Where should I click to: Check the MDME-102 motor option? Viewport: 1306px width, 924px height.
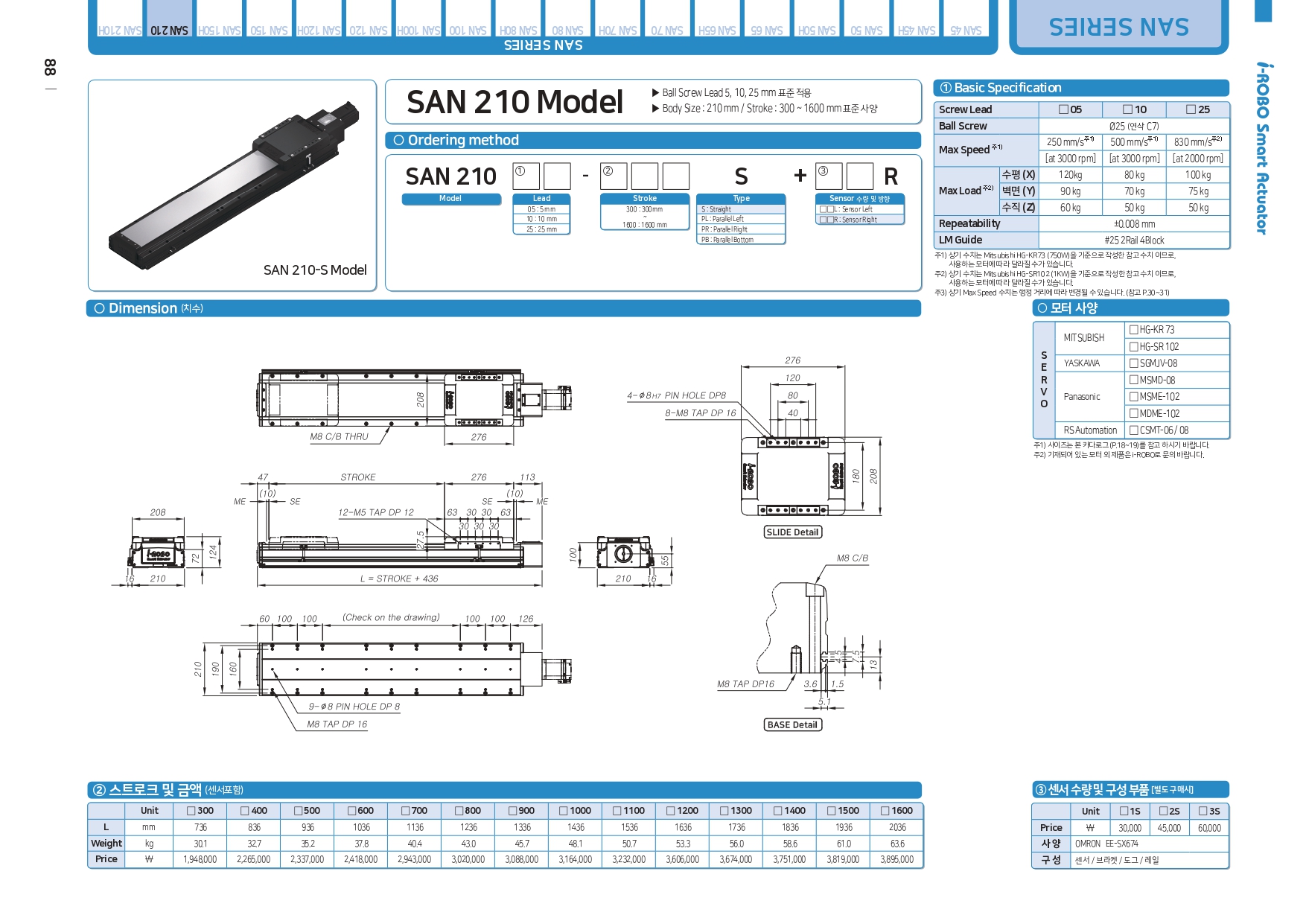tap(1134, 413)
